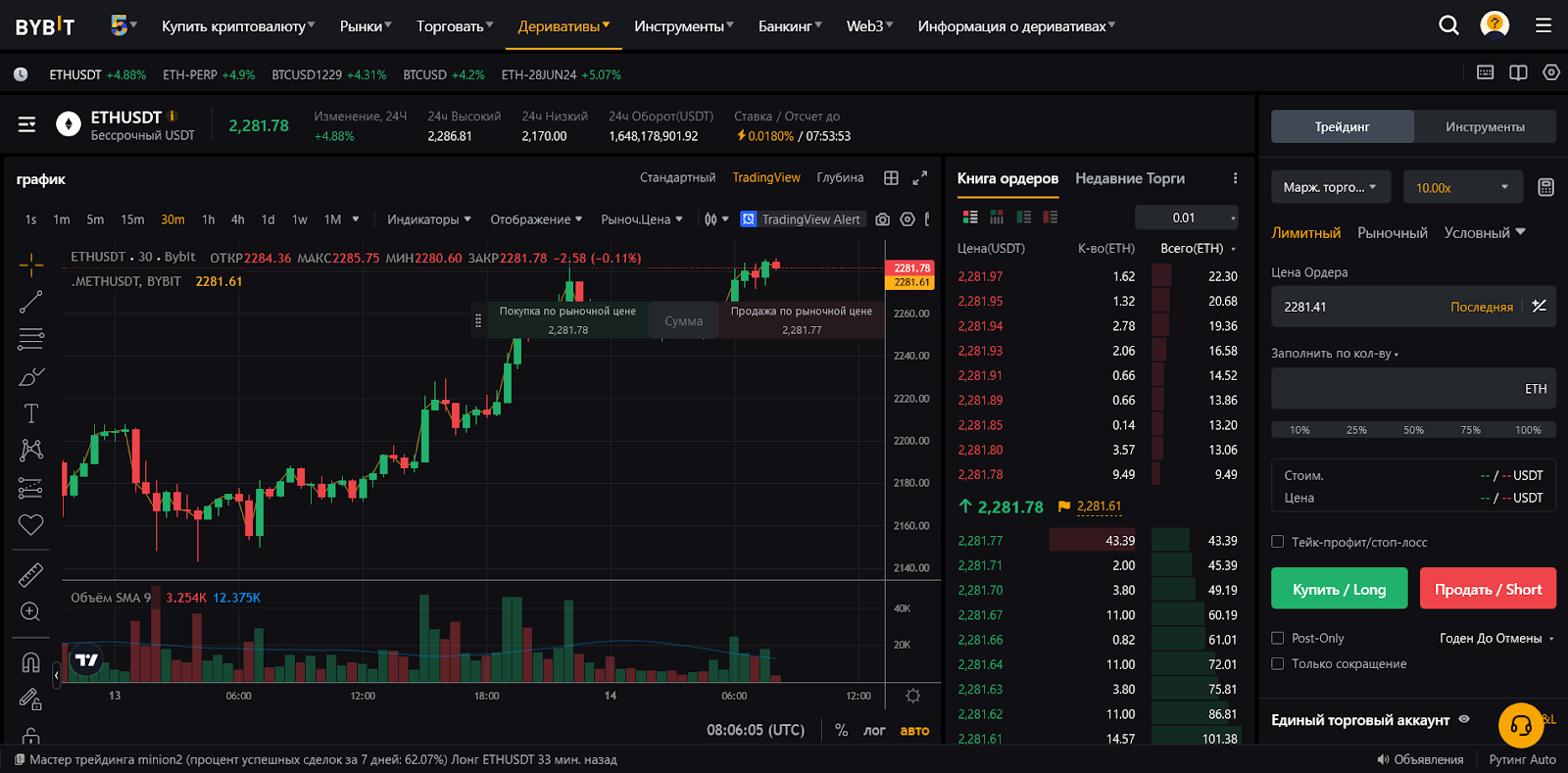Click the chart layout grid icon
1568x773 pixels.
(891, 178)
